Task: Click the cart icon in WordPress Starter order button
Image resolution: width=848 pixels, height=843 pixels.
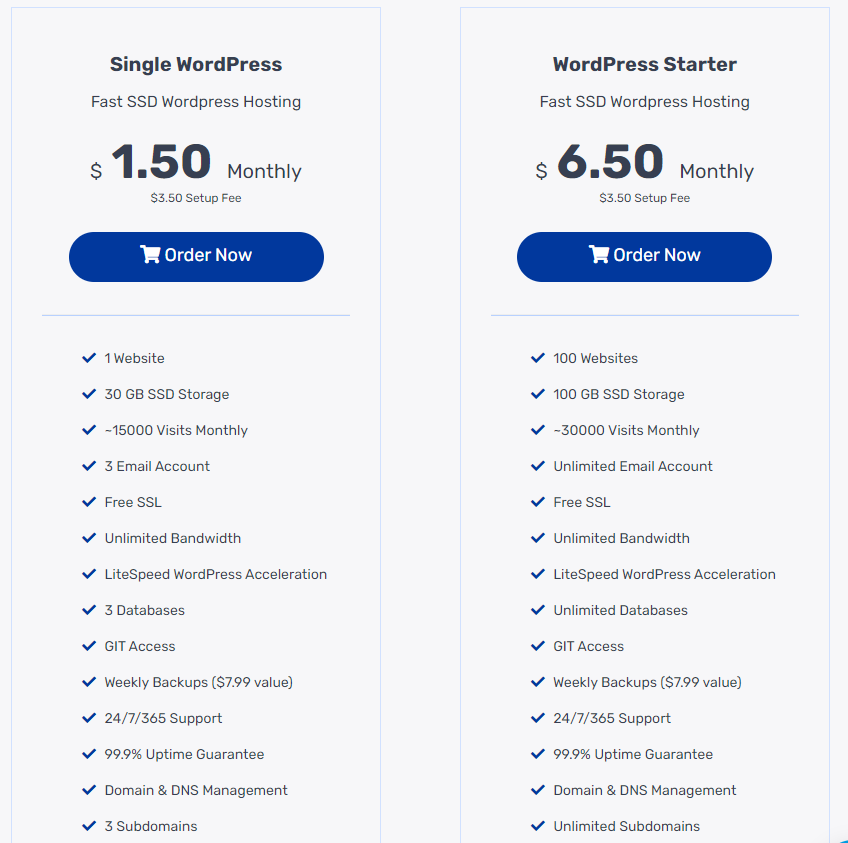Action: point(599,254)
